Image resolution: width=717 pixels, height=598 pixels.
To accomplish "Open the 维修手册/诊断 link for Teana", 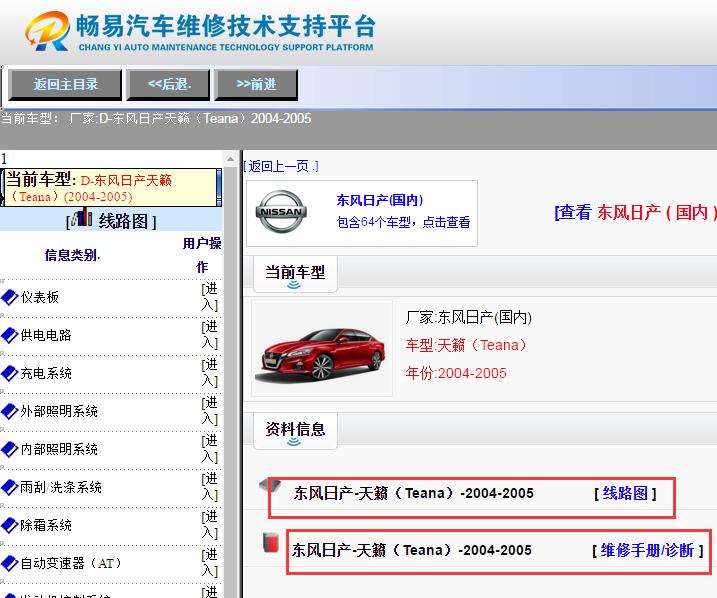I will 647,550.
